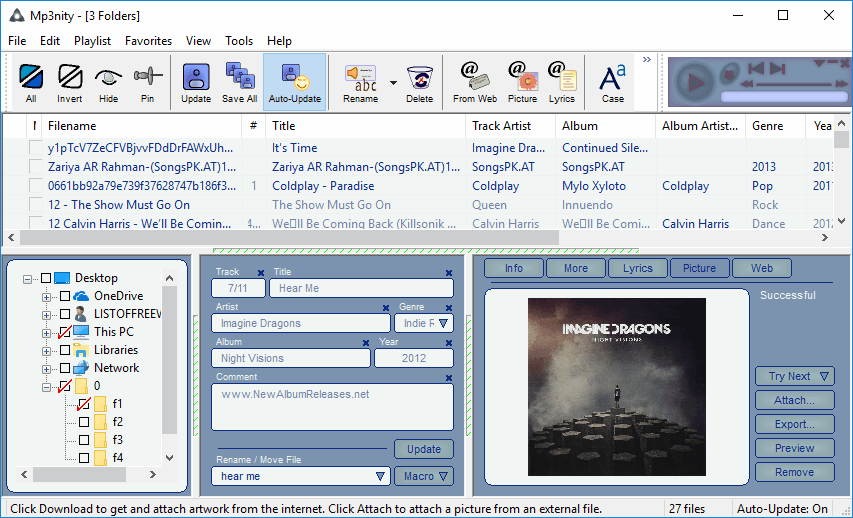Expand the Libraries tree node
The width and height of the screenshot is (853, 518).
click(x=46, y=351)
